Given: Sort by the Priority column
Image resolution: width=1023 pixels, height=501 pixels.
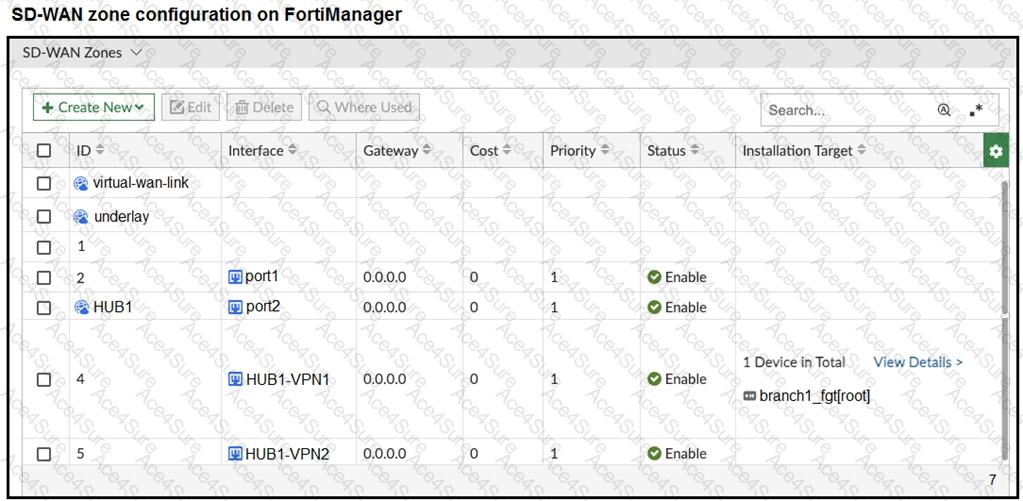Looking at the screenshot, I should pos(579,151).
